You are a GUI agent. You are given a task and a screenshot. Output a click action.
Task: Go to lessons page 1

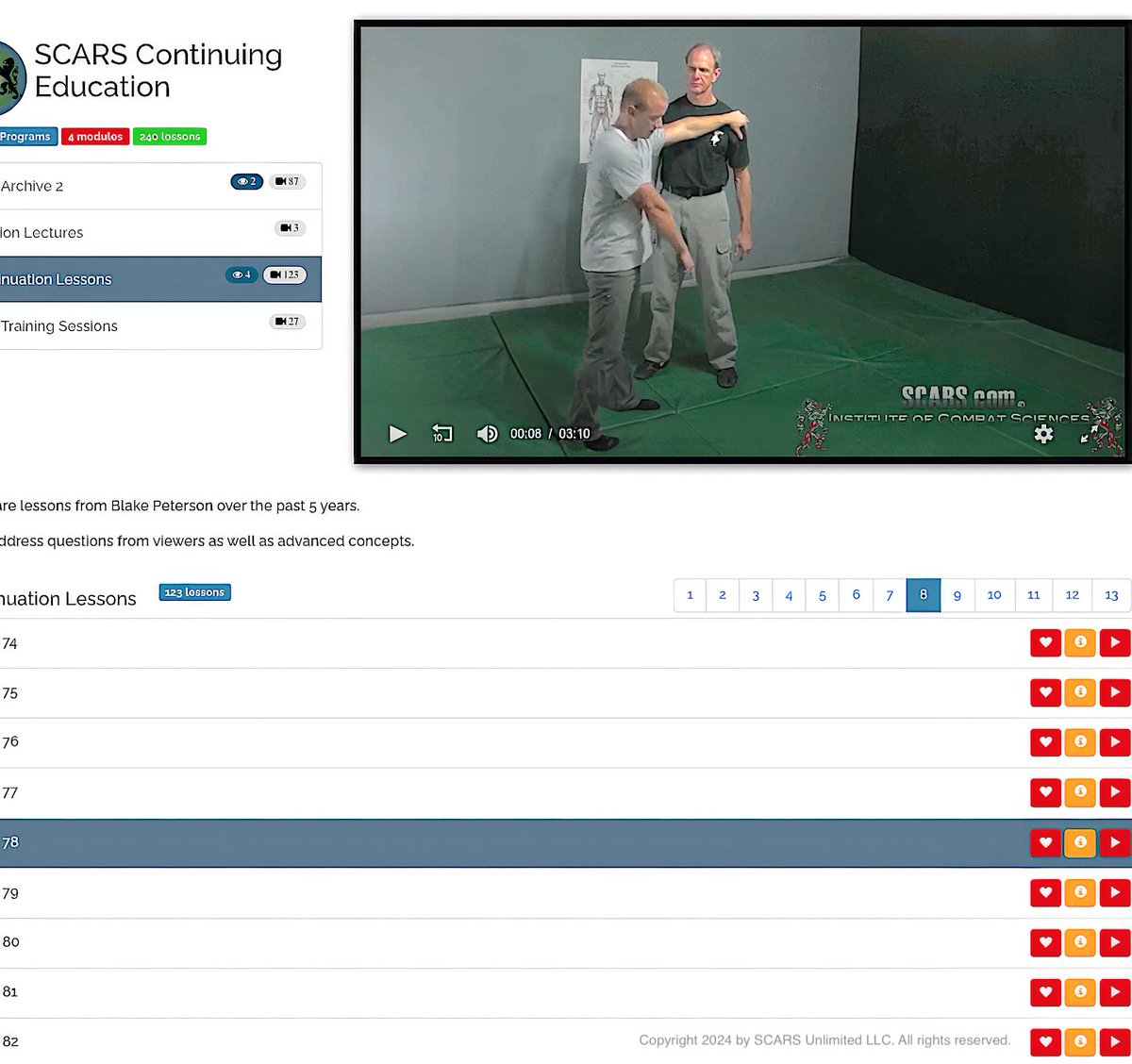[690, 595]
